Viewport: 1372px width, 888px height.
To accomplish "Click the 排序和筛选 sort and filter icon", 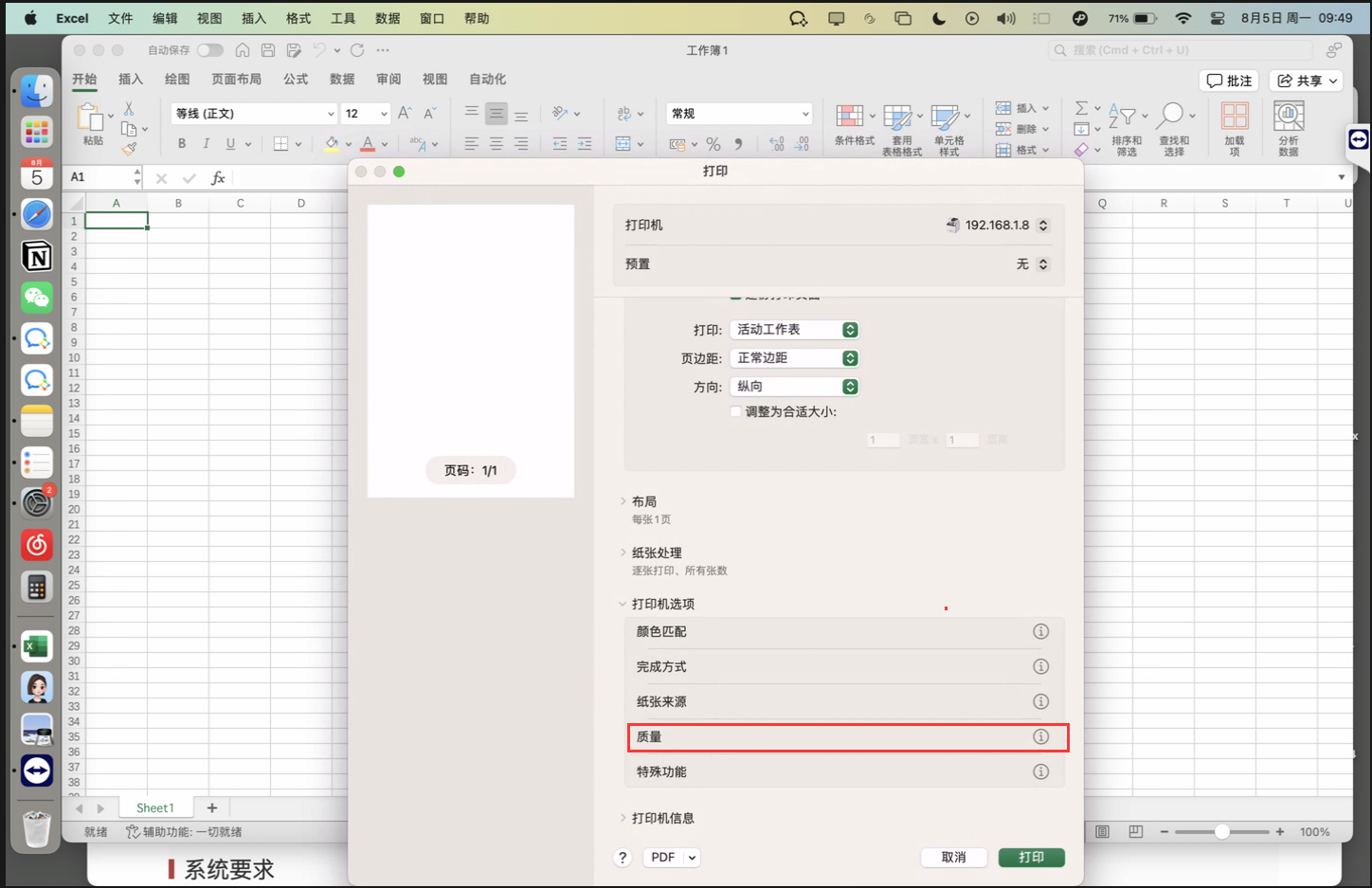I will coord(1123,117).
